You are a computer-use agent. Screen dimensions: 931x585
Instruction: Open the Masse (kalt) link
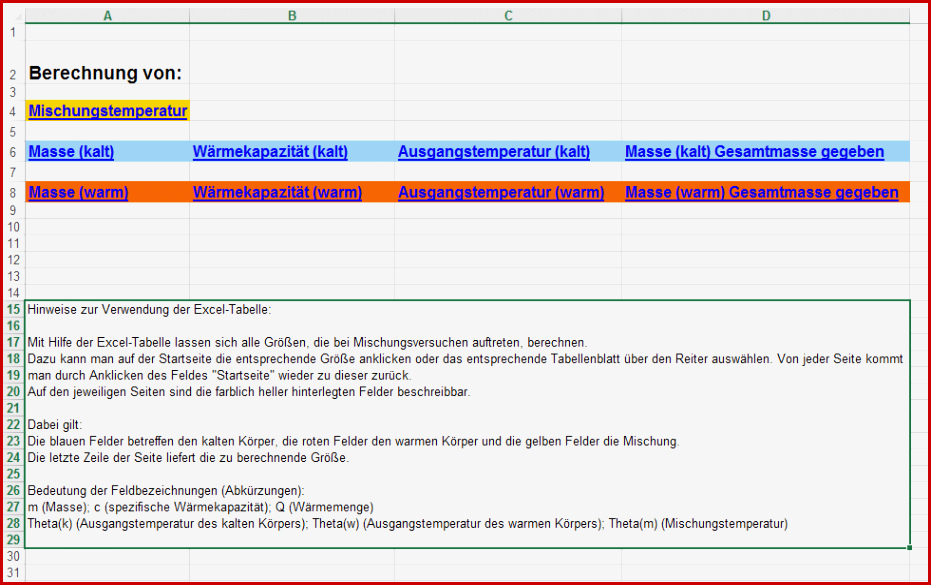tap(71, 151)
